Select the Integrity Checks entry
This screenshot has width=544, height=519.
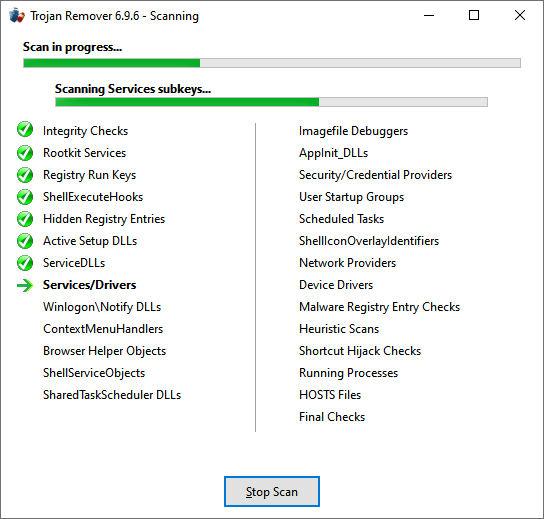click(x=85, y=131)
